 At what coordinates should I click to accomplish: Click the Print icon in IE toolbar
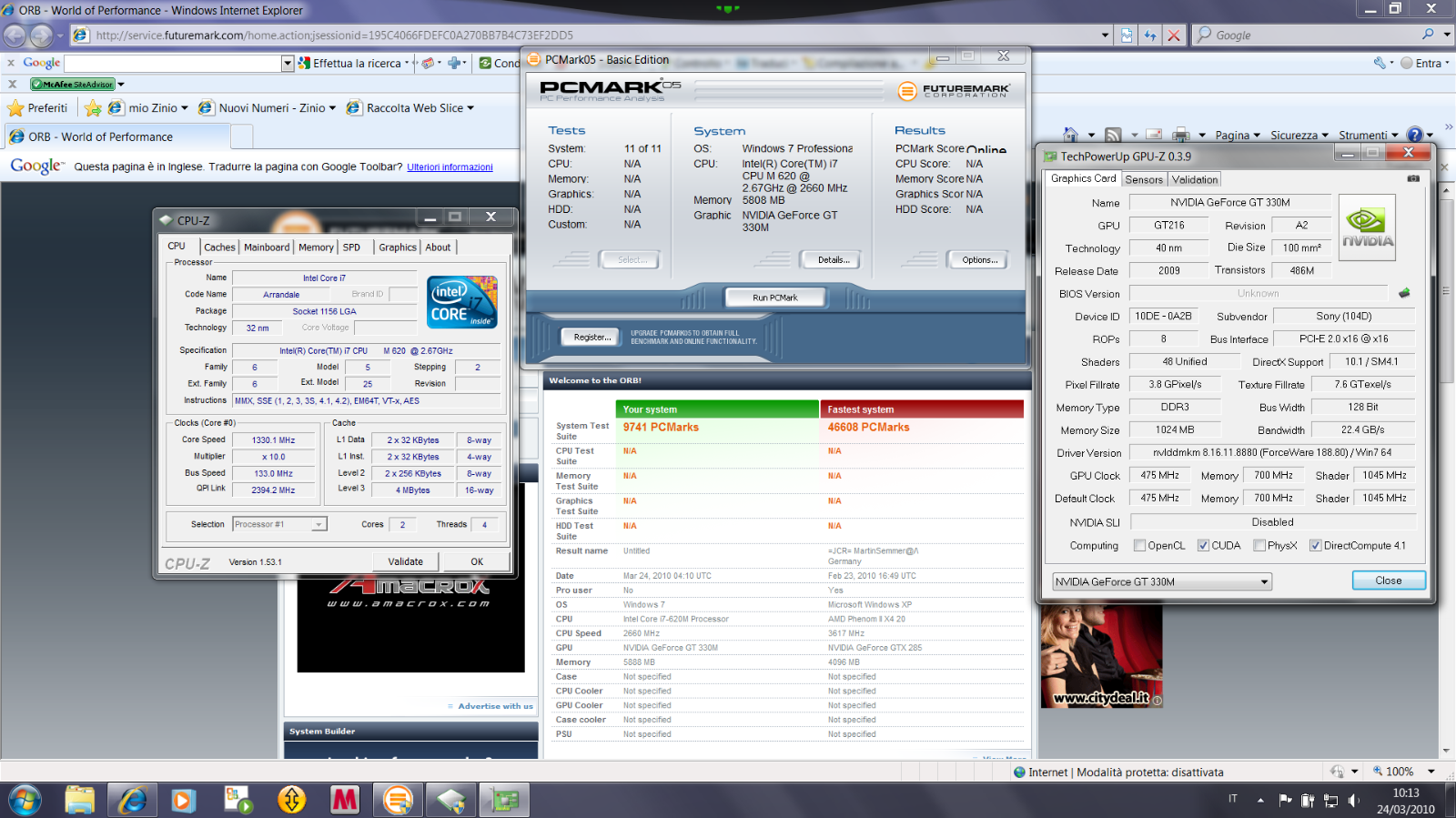click(1180, 135)
